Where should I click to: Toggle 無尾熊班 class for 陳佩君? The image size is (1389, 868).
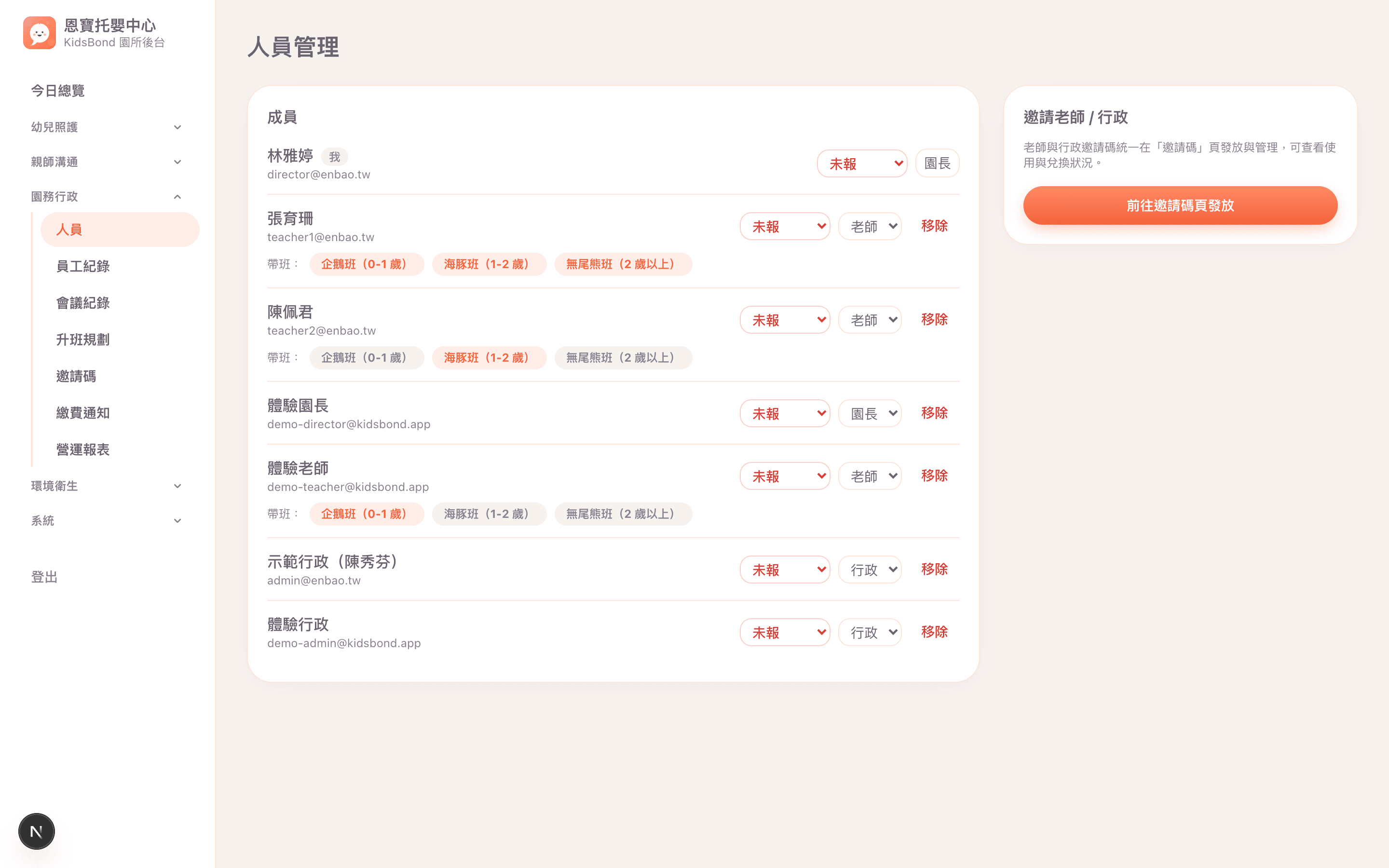click(623, 358)
